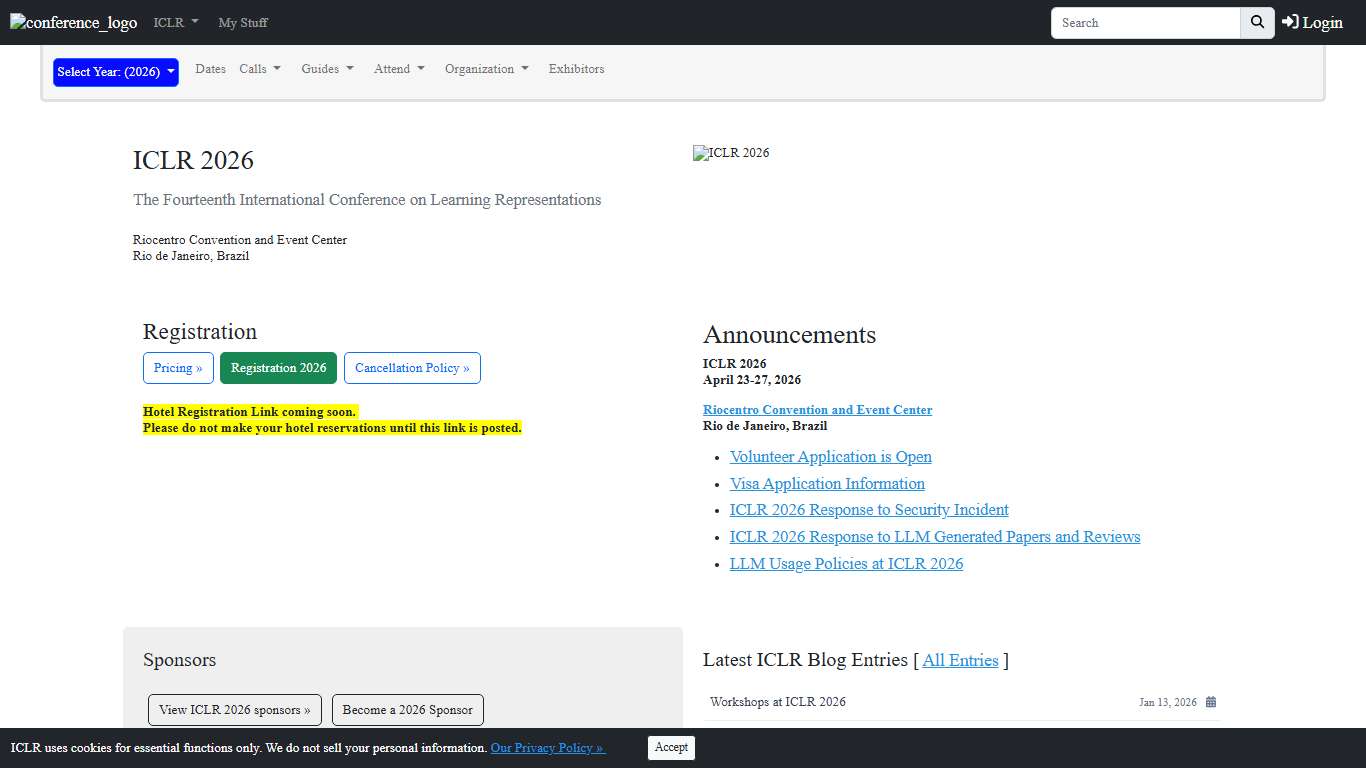The height and width of the screenshot is (768, 1366).
Task: Go to the Dates menu item
Action: coord(210,69)
